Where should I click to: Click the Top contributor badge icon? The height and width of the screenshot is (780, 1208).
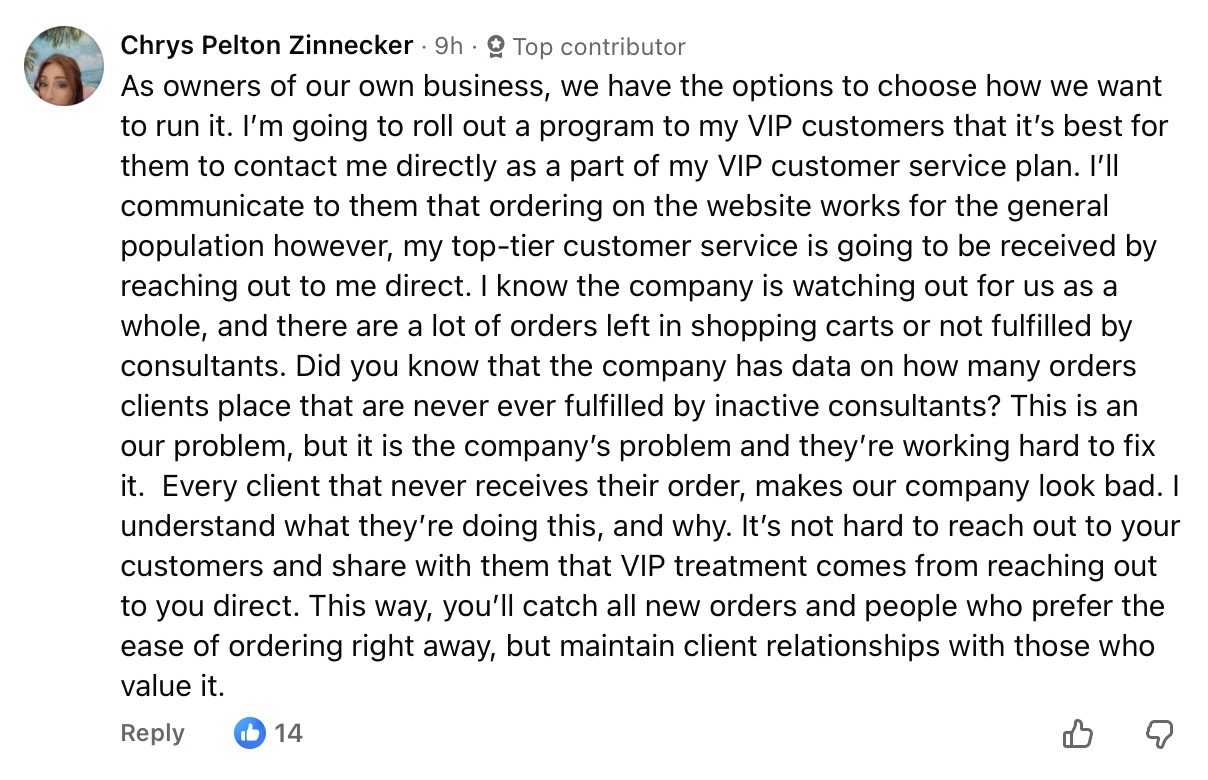point(495,46)
